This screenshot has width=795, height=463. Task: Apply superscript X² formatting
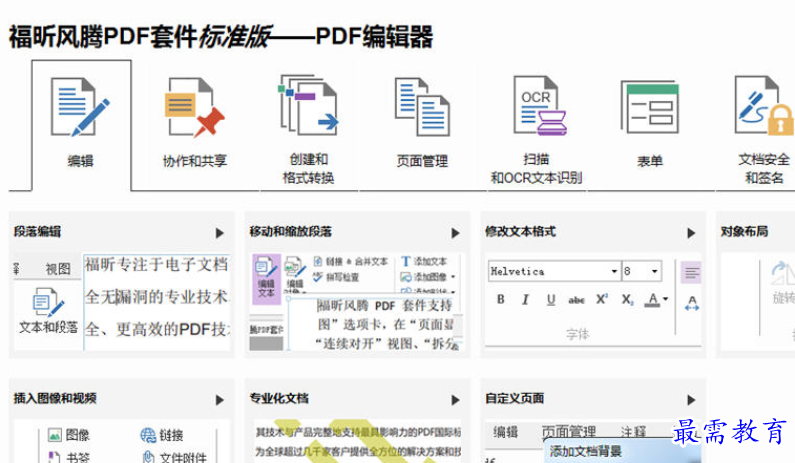click(x=602, y=299)
